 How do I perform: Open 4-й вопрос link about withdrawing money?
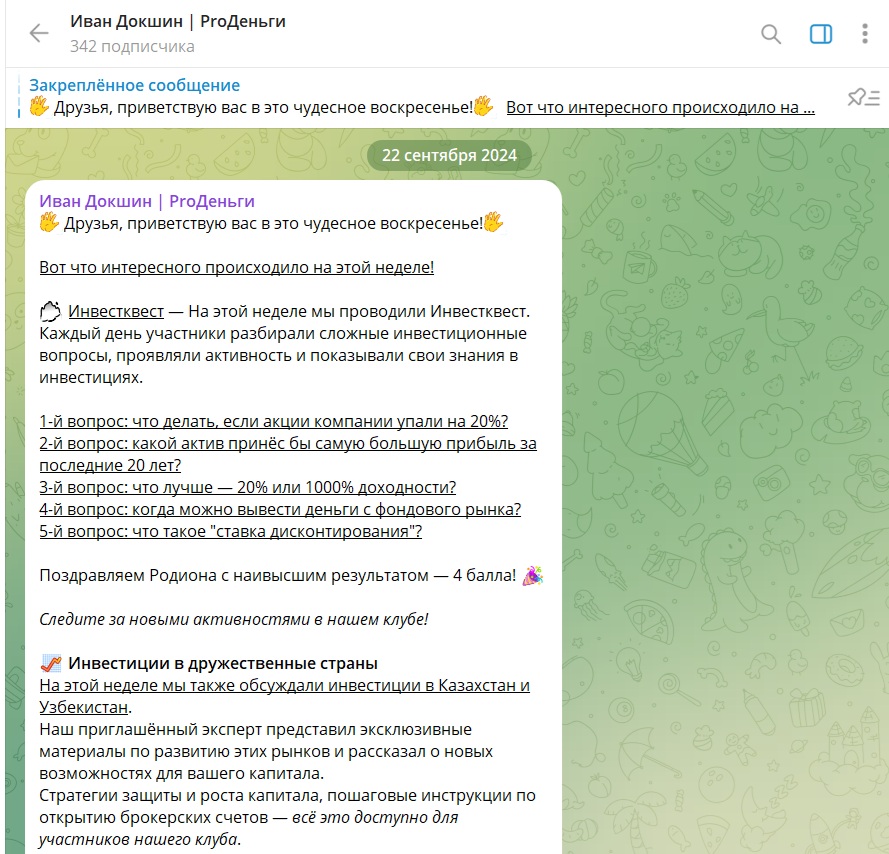(x=280, y=509)
